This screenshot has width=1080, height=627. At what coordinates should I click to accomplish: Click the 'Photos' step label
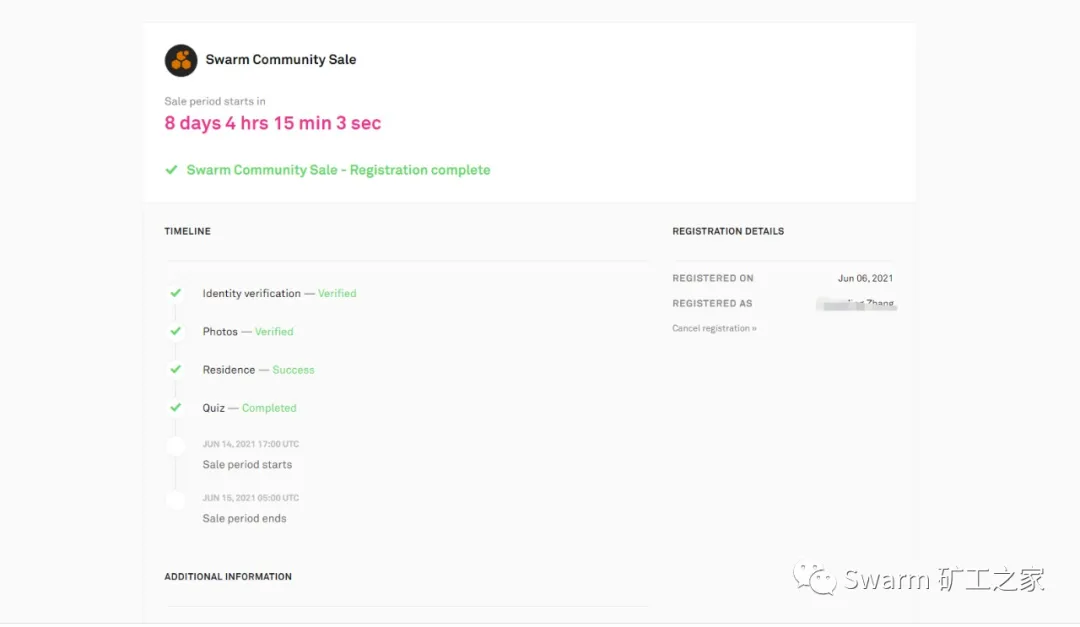pos(220,331)
